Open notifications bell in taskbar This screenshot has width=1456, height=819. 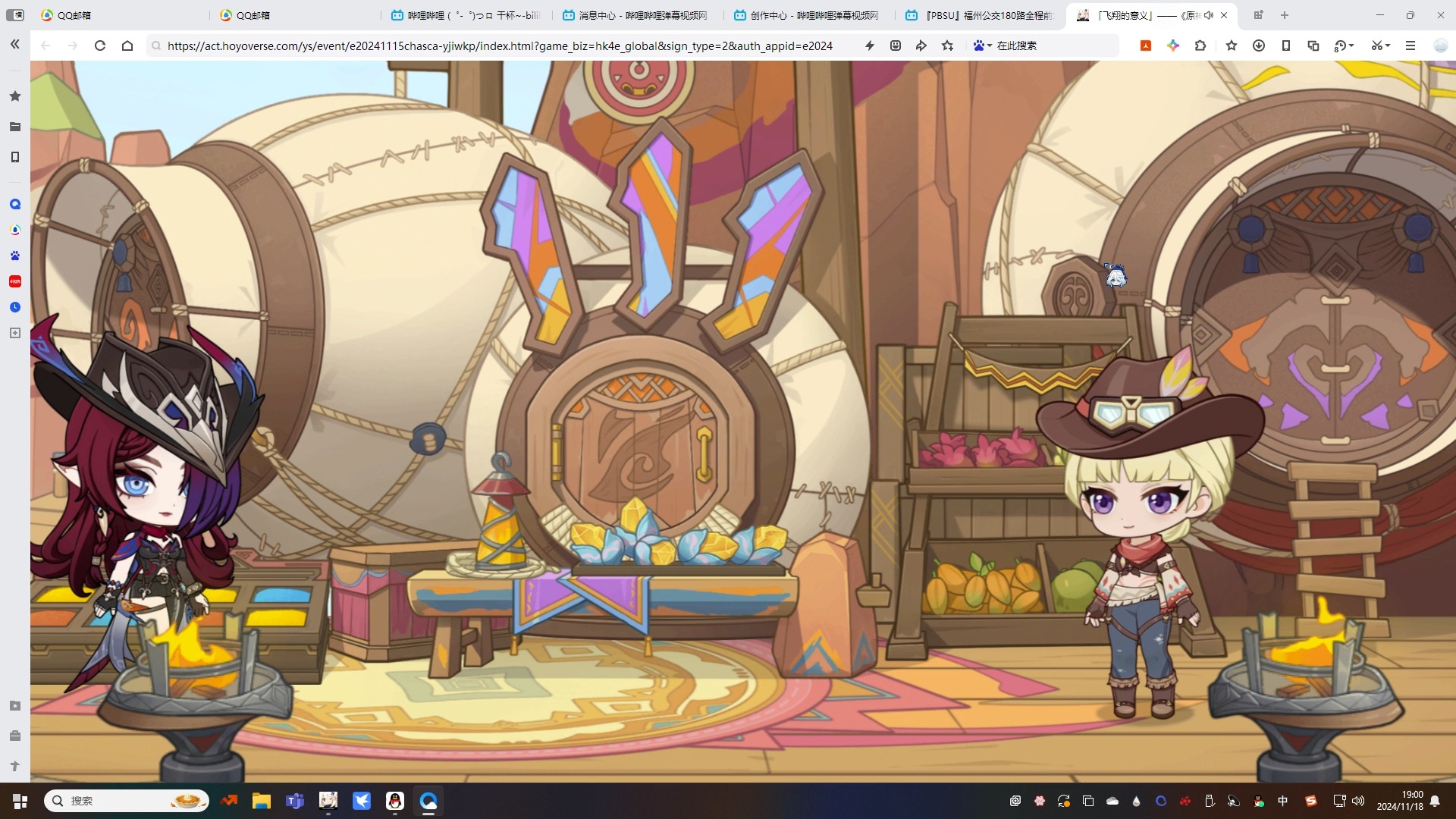coord(1435,801)
